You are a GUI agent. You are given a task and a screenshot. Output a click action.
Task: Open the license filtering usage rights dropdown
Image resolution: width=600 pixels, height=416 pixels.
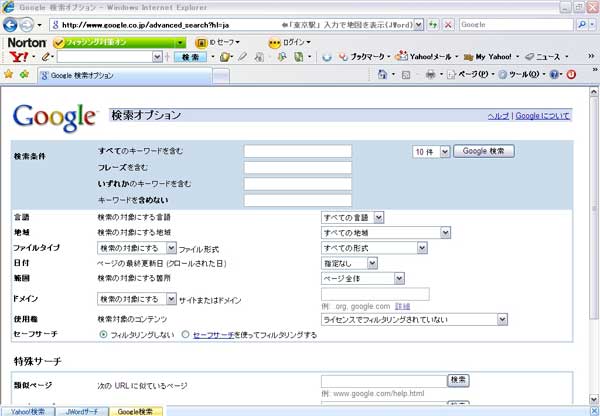pos(414,319)
